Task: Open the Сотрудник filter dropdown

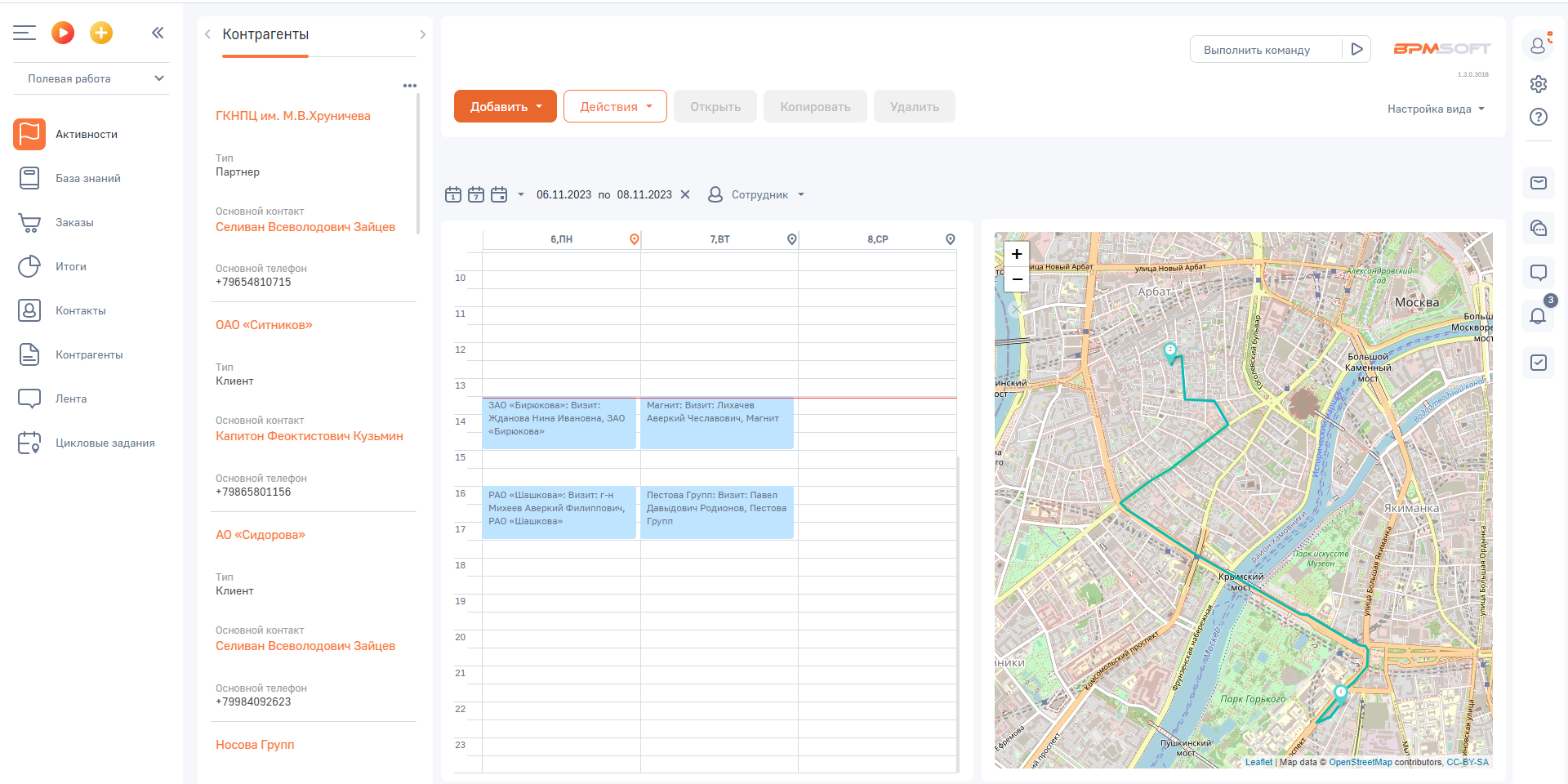Action: tap(756, 194)
